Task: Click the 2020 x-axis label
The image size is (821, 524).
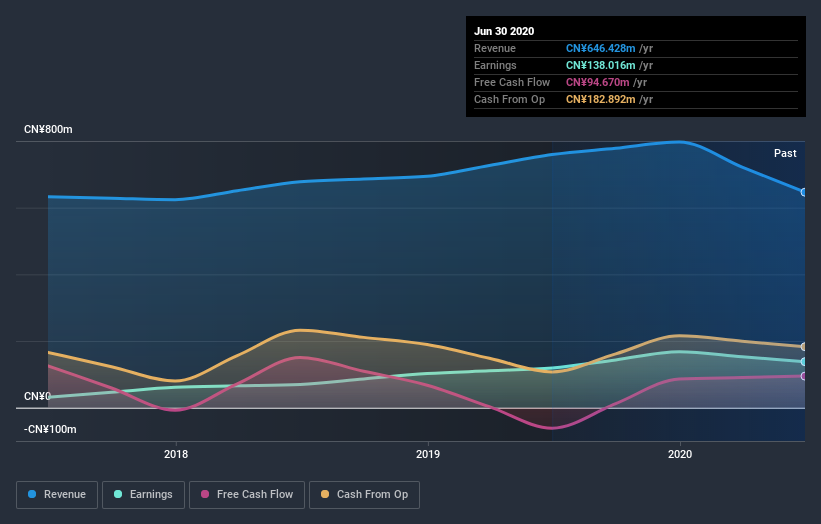Action: 680,454
